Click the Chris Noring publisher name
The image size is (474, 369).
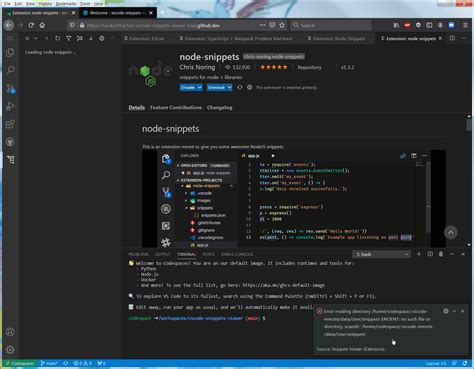coord(197,67)
